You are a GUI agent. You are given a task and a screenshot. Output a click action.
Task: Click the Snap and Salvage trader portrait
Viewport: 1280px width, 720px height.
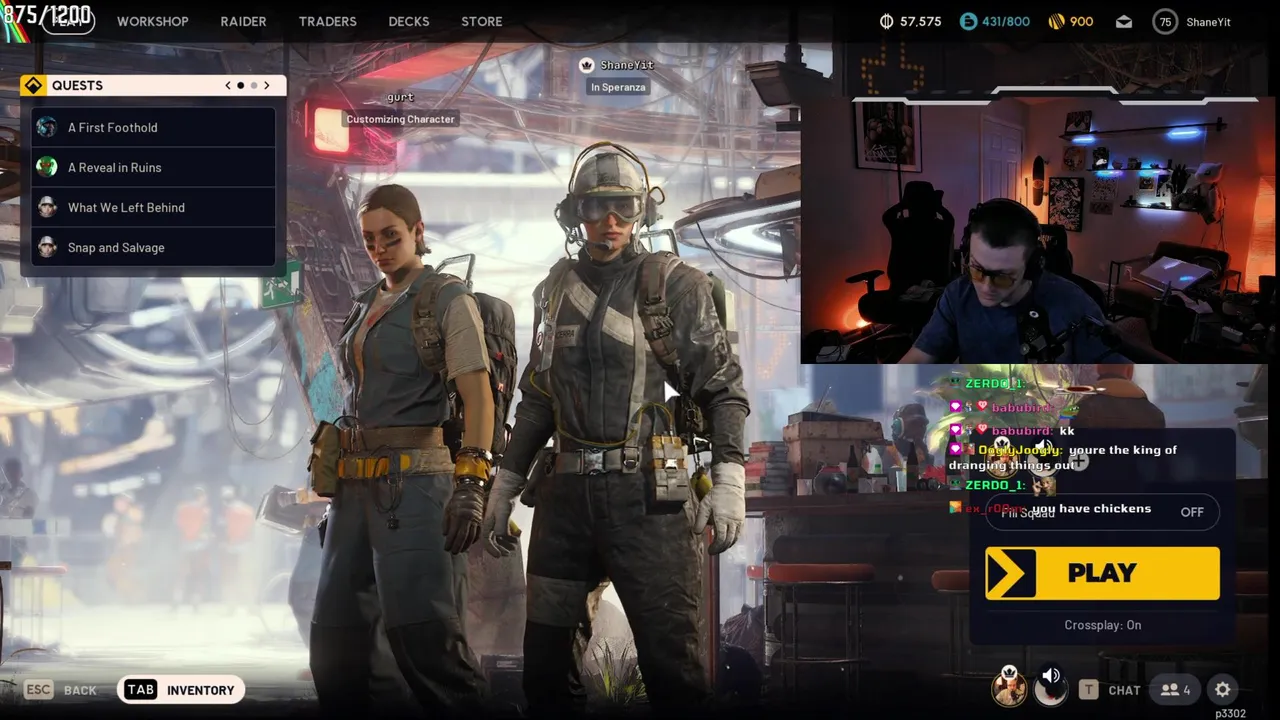coord(47,247)
